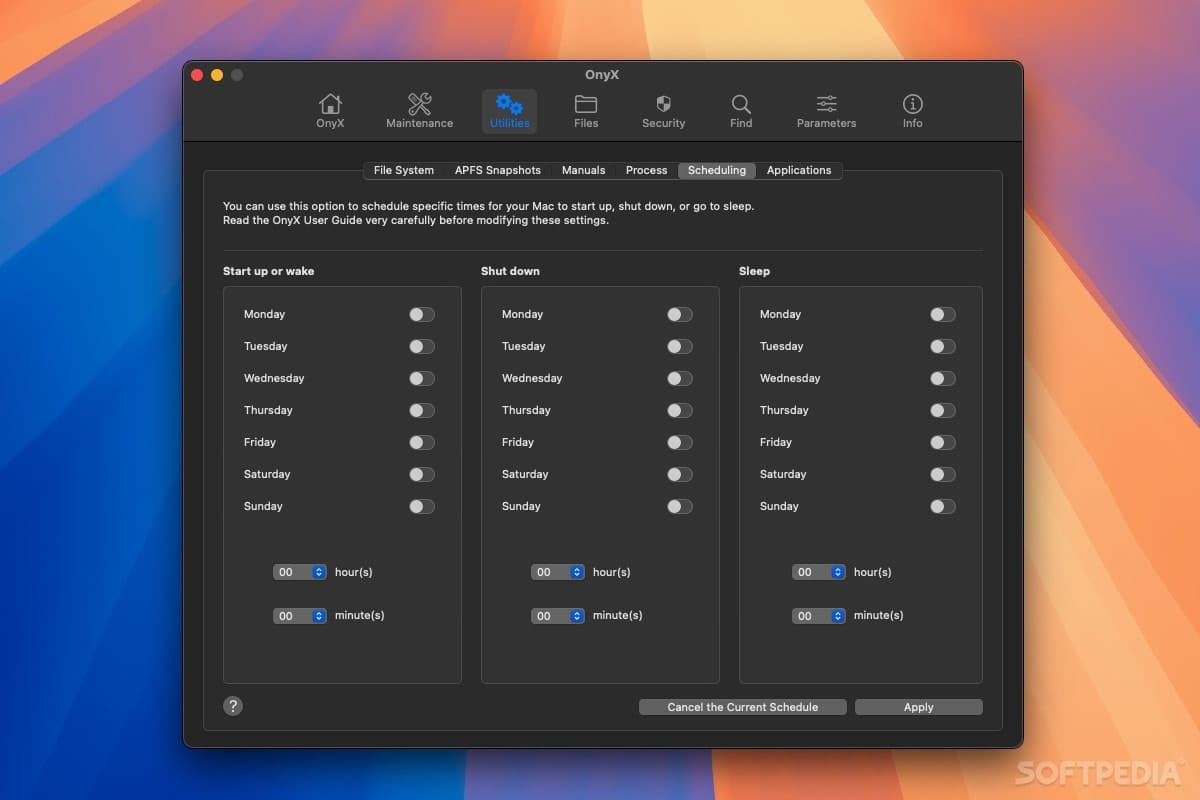Enable Thursday for Start up or wake
Screen dimensions: 1200x800
[x=422, y=410]
